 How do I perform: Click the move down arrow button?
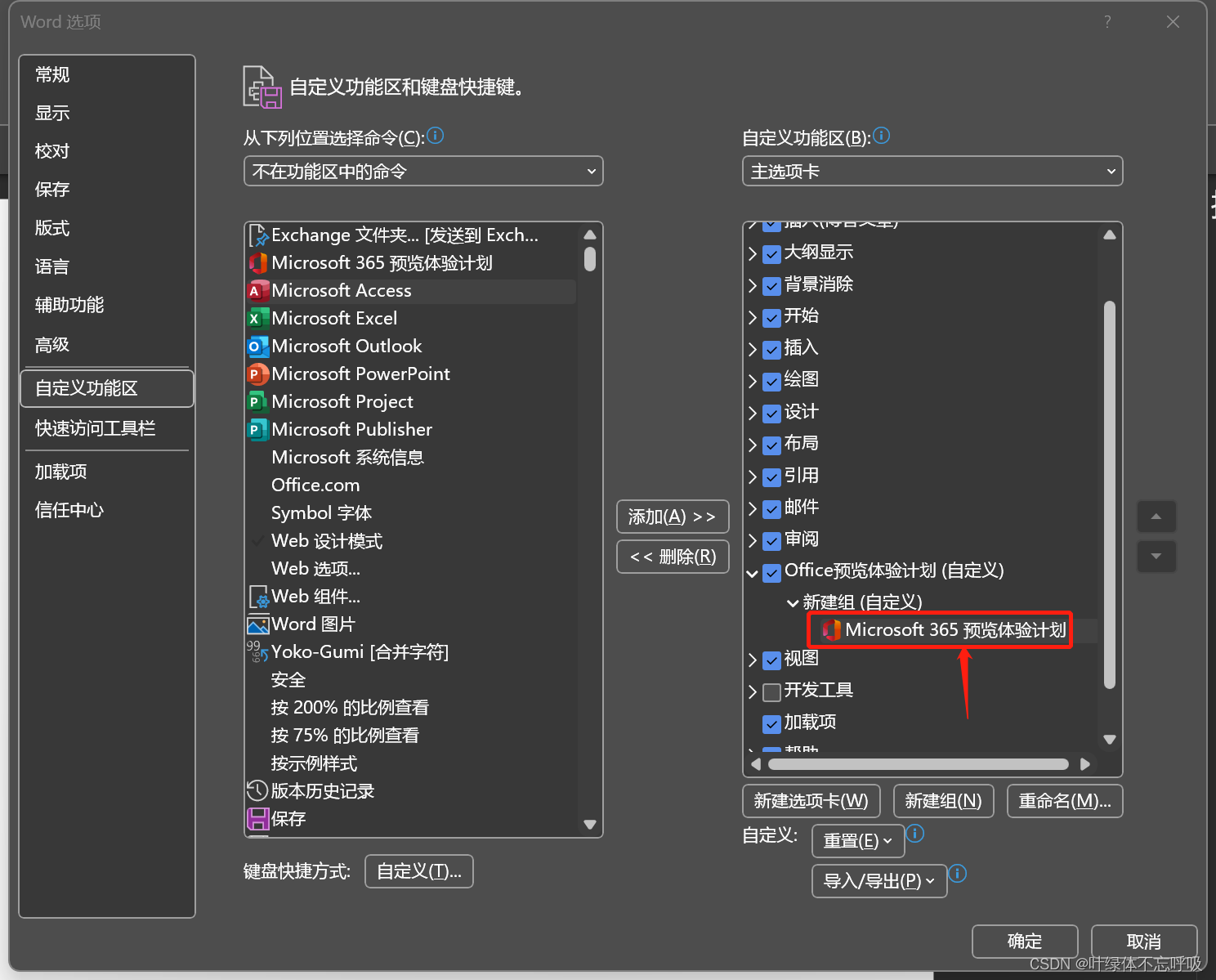pos(1156,557)
